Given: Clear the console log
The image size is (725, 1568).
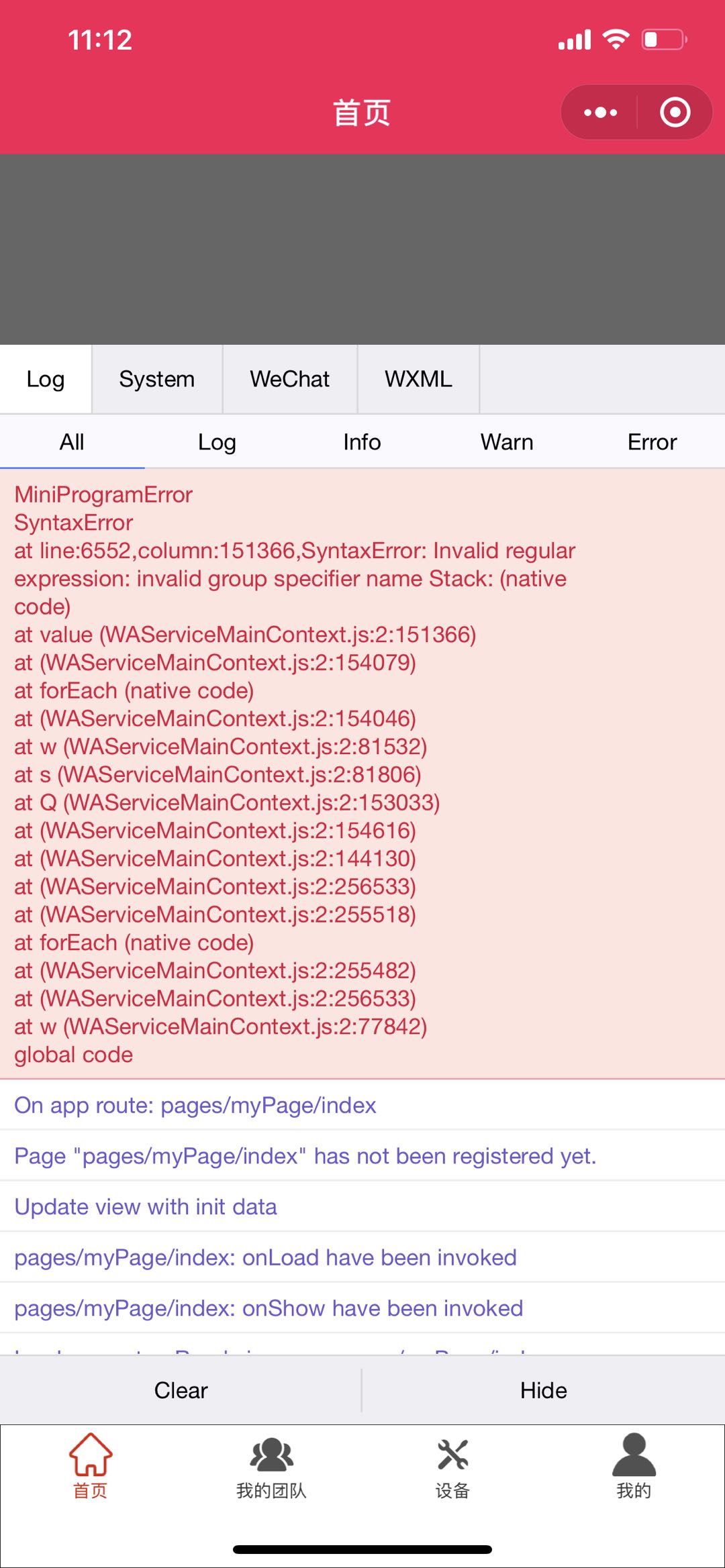Looking at the screenshot, I should [x=181, y=1390].
